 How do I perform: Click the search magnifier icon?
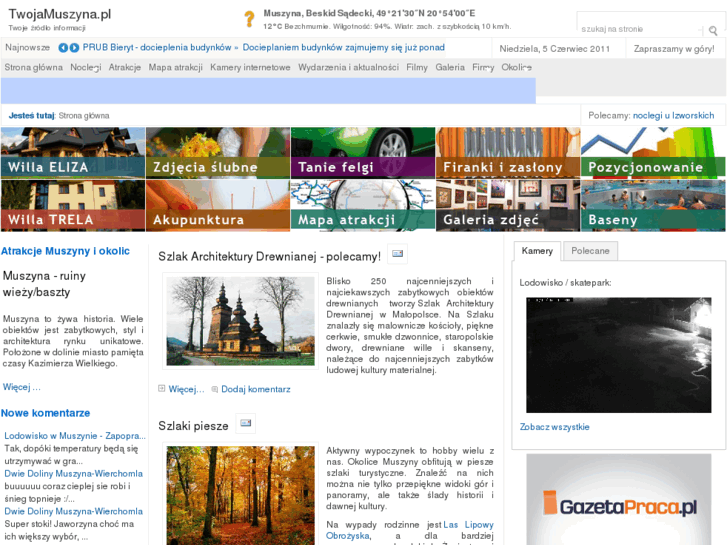click(x=713, y=31)
